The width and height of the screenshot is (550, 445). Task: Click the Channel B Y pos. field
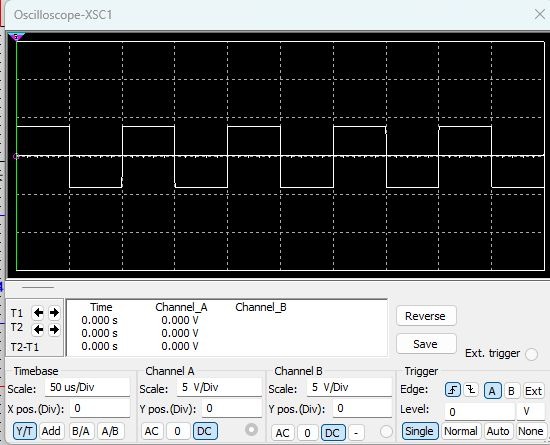pyautogui.click(x=362, y=409)
